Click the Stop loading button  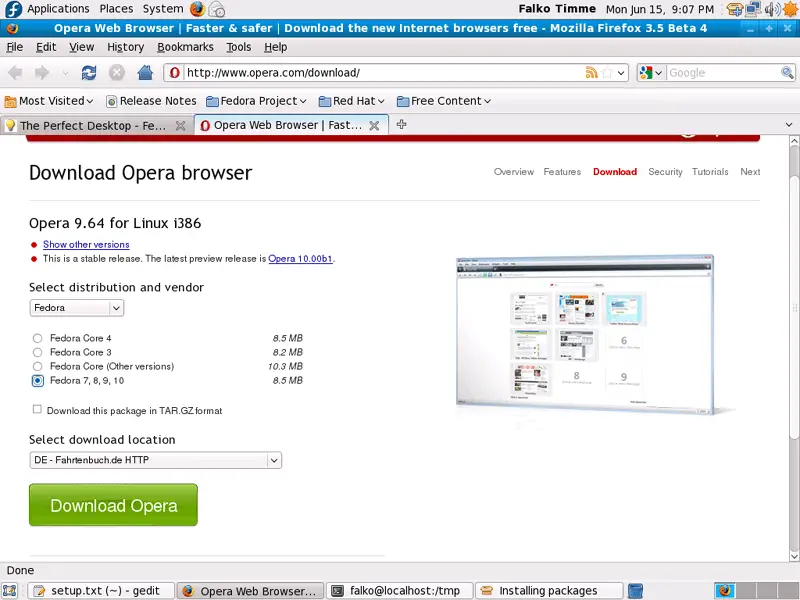click(117, 73)
